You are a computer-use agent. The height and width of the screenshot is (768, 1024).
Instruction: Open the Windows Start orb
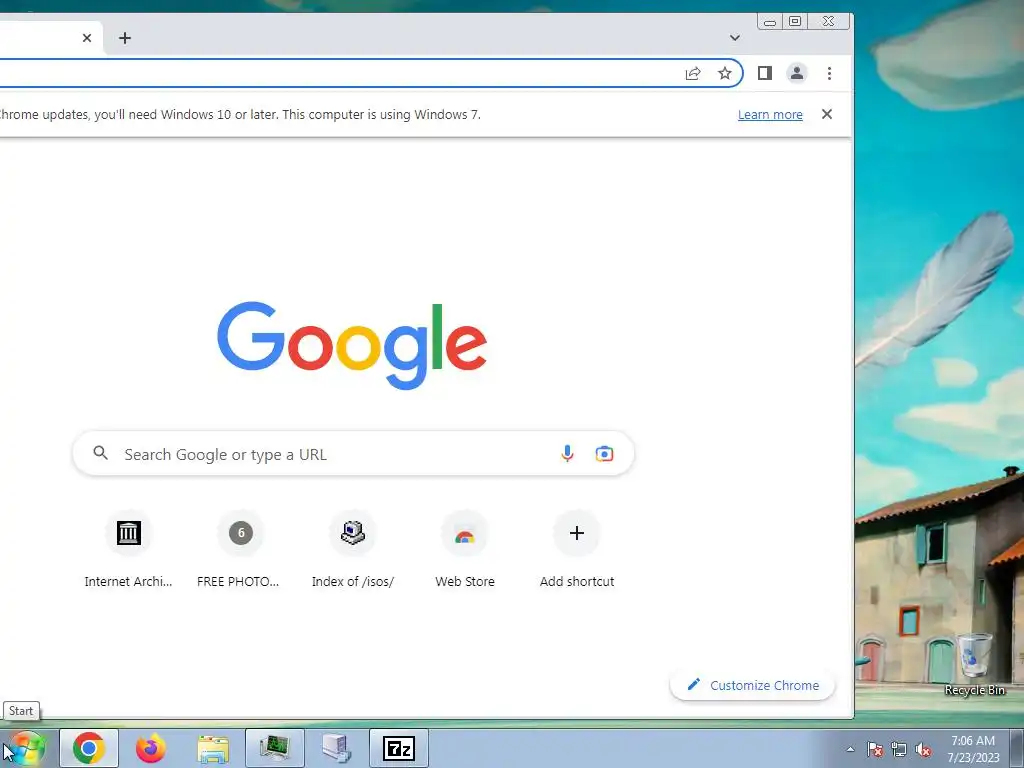[x=26, y=748]
